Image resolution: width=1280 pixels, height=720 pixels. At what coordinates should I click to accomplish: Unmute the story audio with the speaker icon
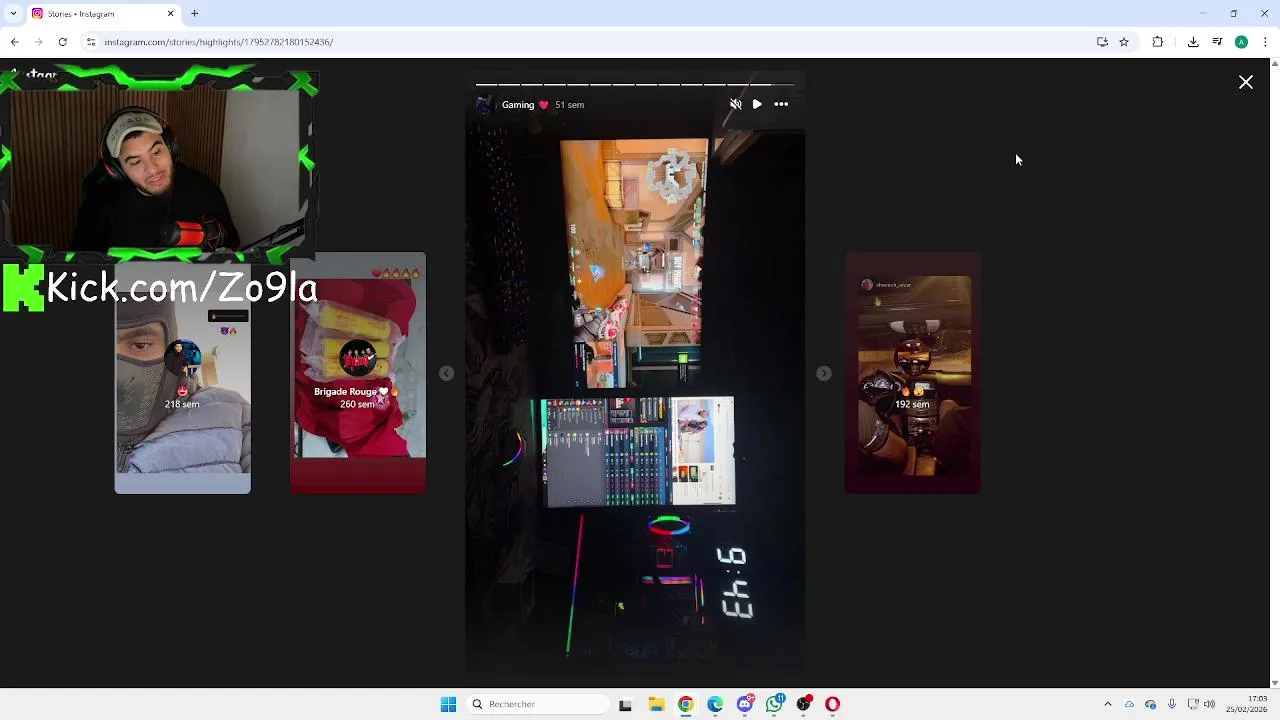click(x=736, y=104)
